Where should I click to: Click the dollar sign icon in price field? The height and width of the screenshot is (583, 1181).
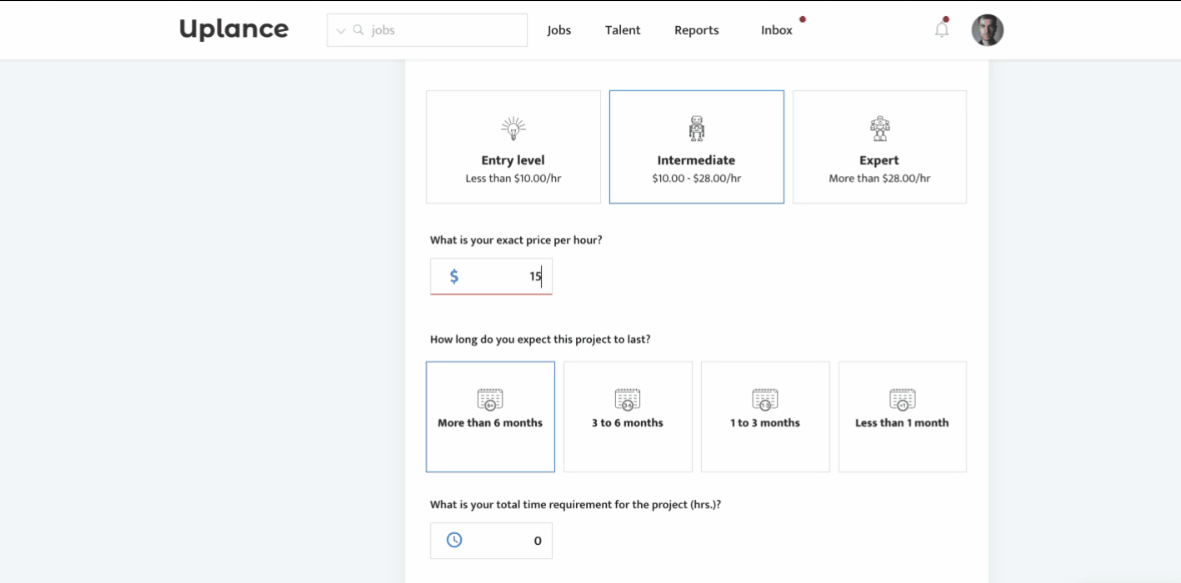tap(454, 276)
